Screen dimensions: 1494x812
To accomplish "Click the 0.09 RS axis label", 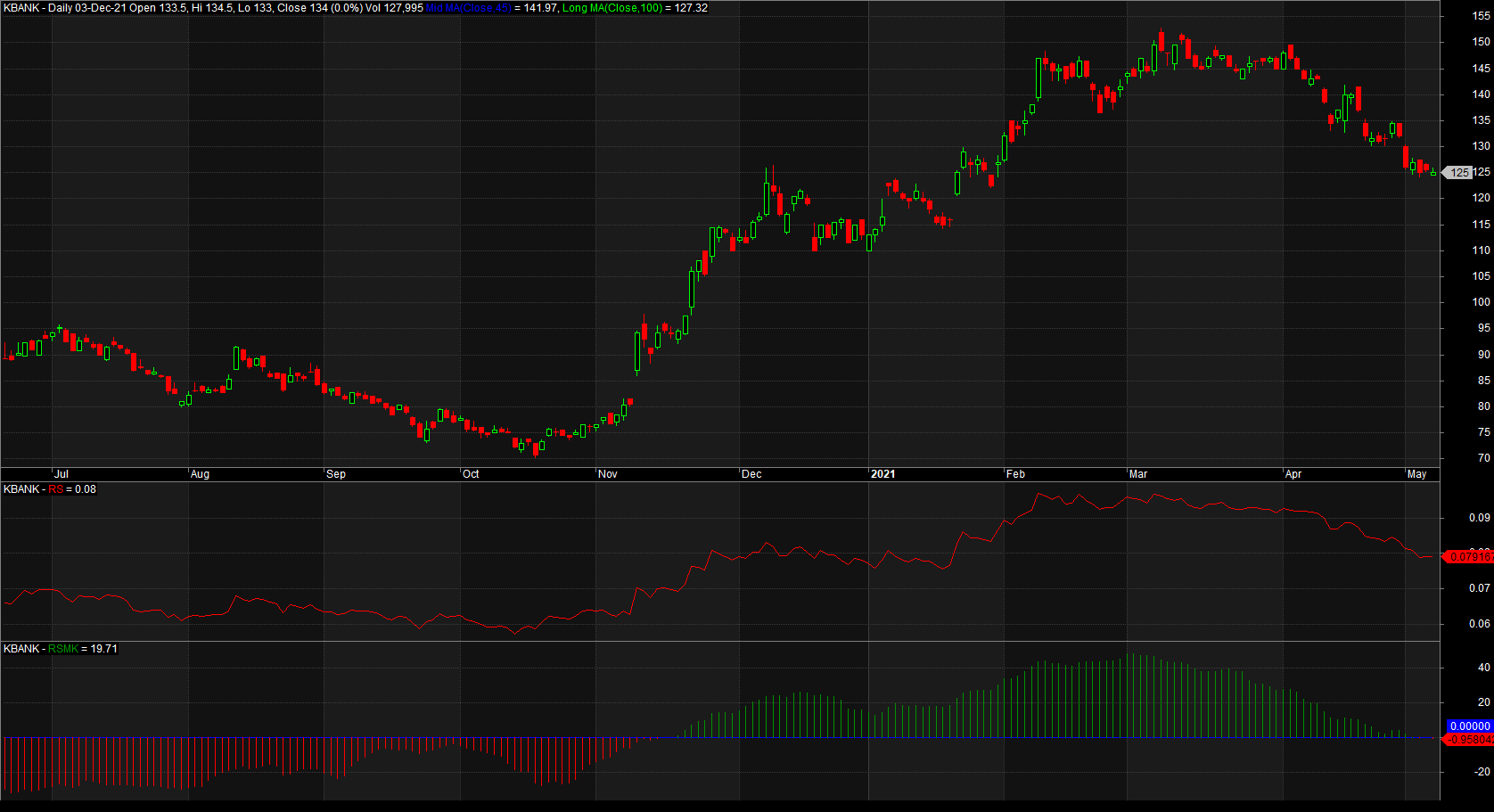I will click(x=1480, y=518).
